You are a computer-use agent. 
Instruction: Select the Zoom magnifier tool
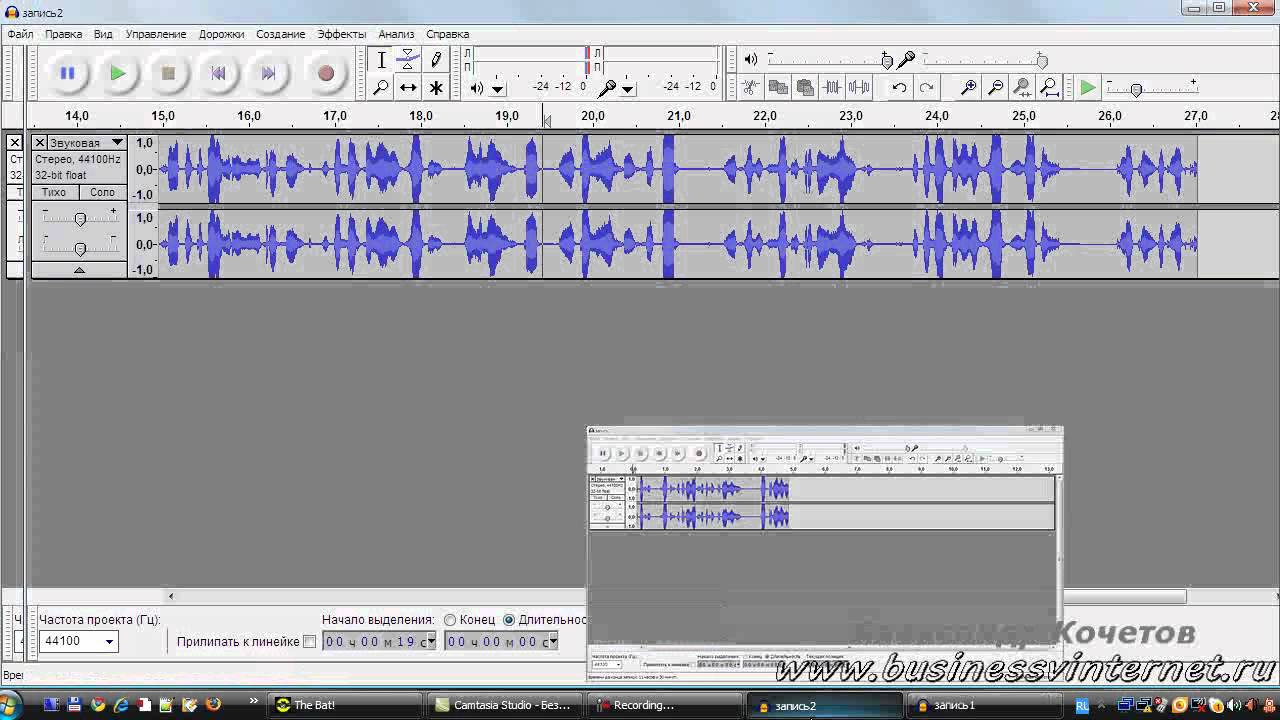click(x=381, y=88)
